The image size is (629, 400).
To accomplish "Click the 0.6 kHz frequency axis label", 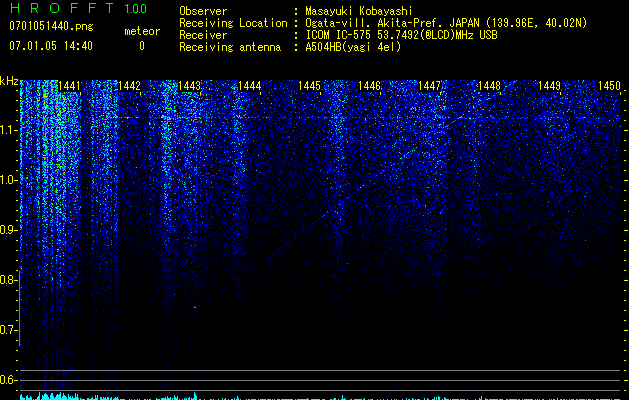I will (x=7, y=380).
